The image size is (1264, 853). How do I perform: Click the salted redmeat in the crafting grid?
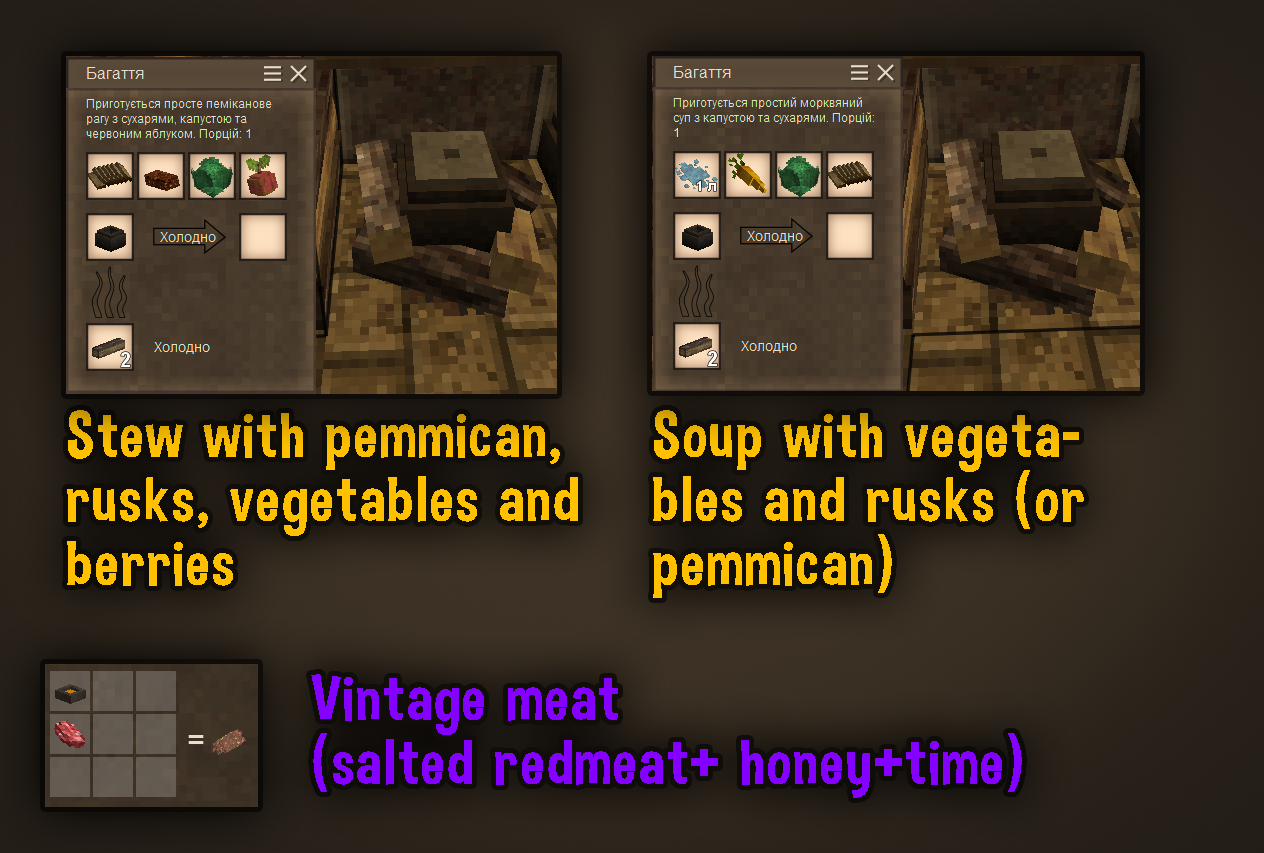tap(71, 734)
